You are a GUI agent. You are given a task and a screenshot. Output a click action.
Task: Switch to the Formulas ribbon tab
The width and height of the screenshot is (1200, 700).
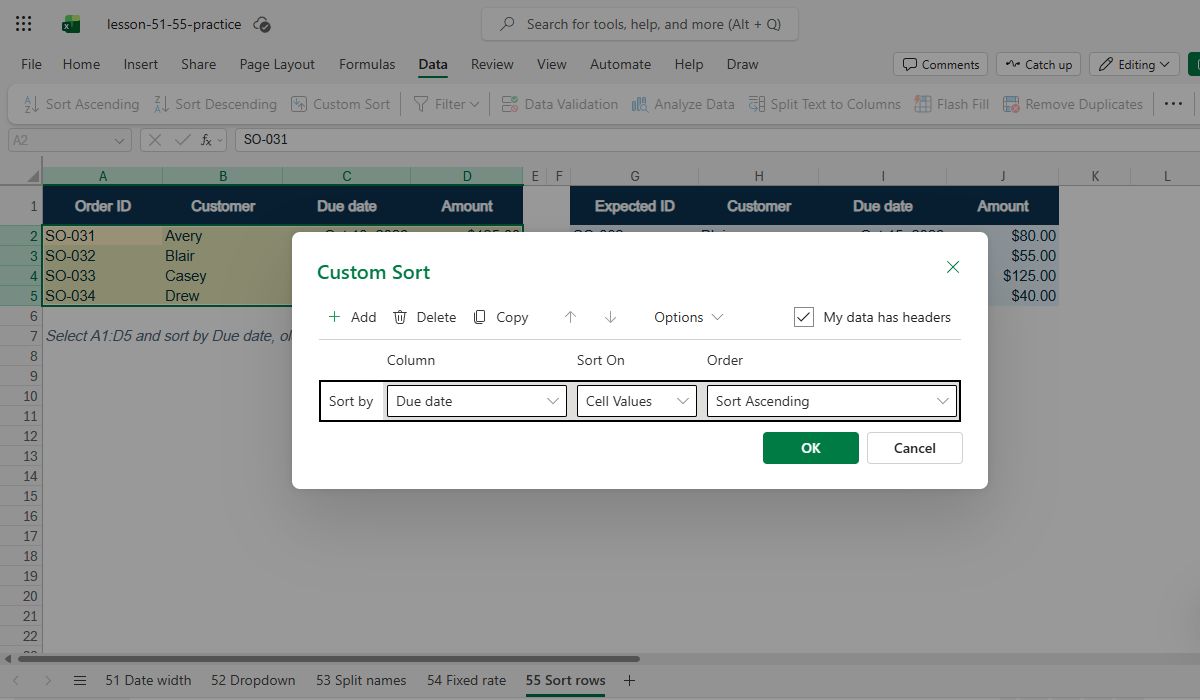(x=367, y=64)
